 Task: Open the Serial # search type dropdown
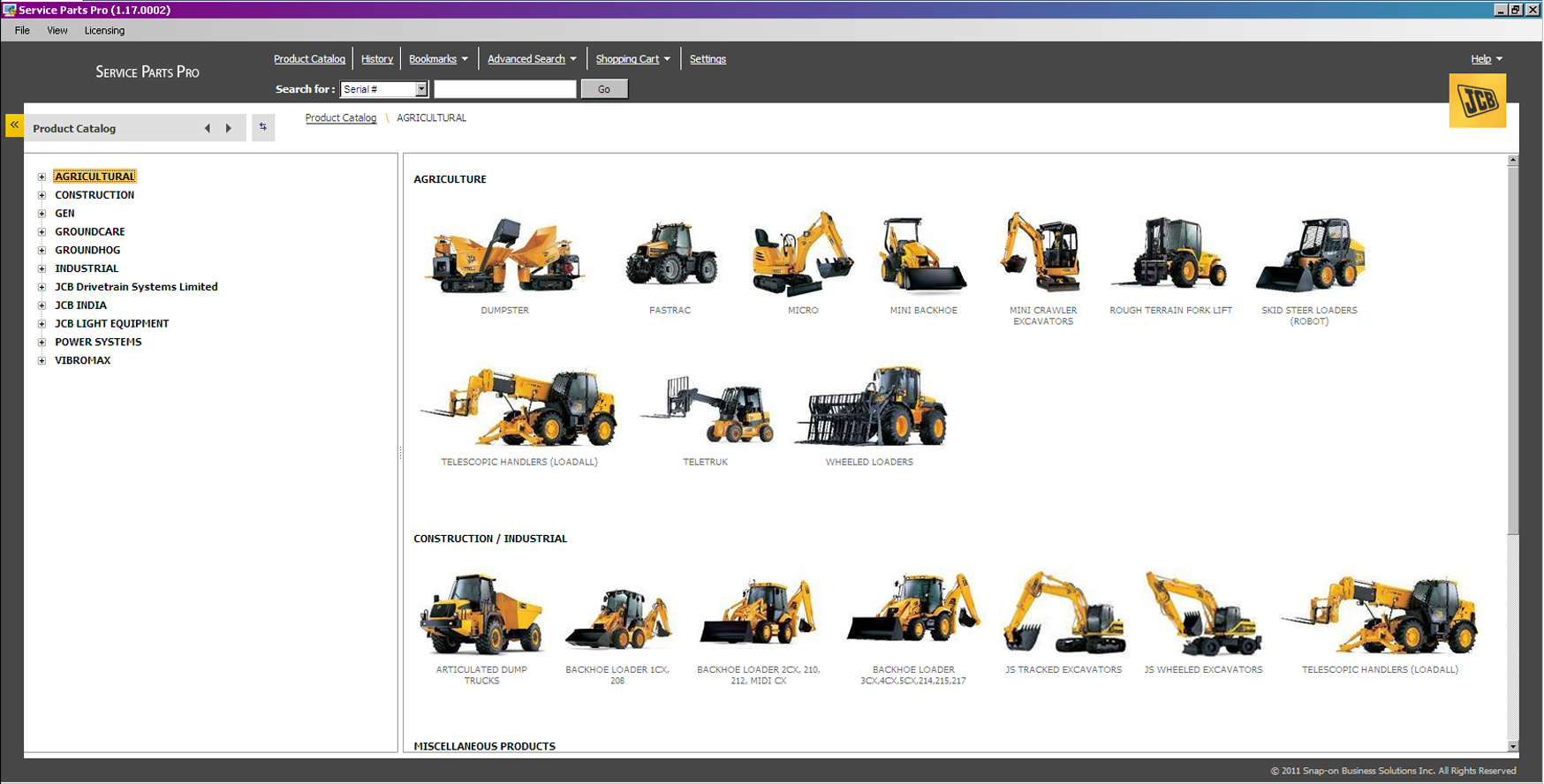click(x=421, y=89)
